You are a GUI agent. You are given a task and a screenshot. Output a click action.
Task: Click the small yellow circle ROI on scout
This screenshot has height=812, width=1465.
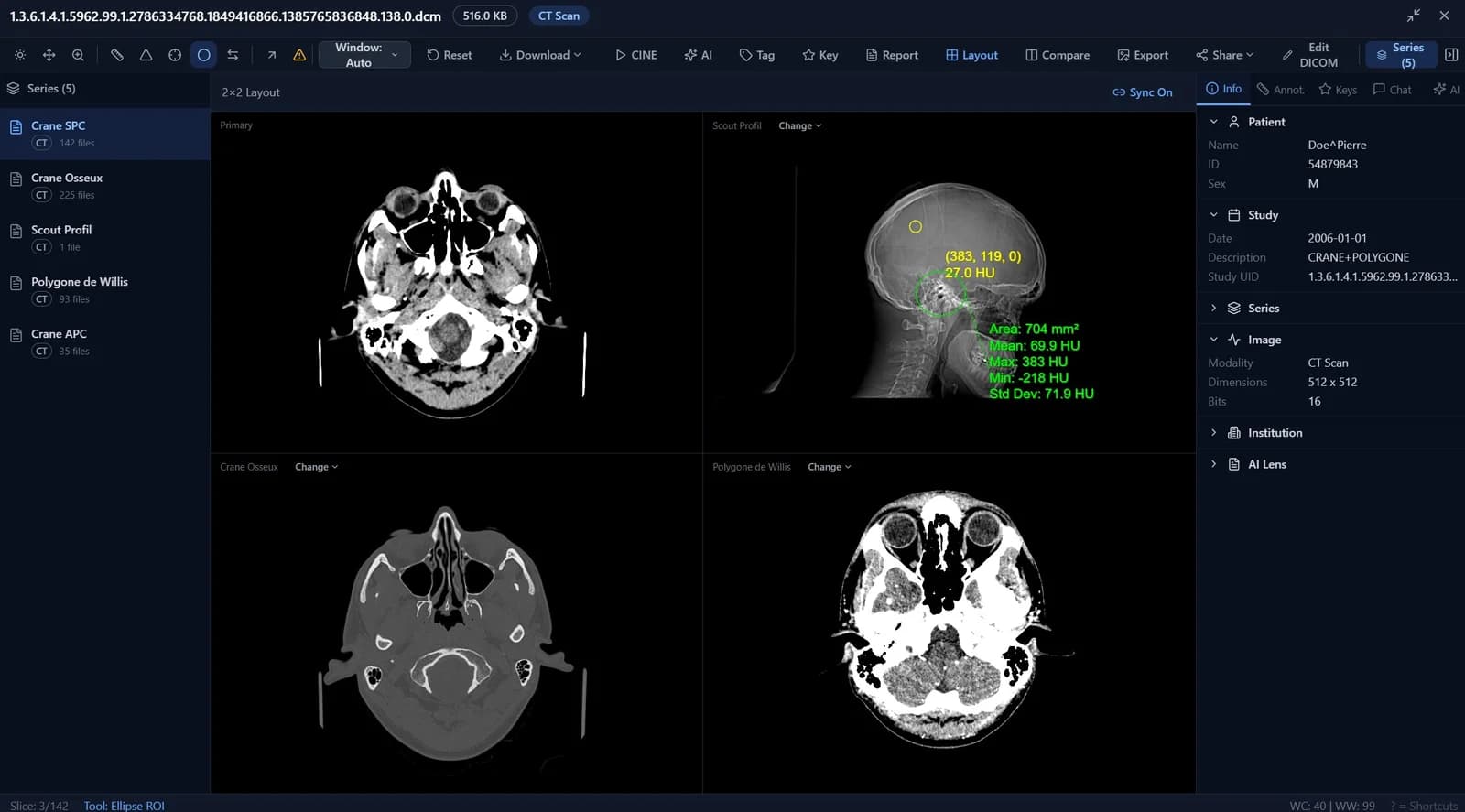[915, 226]
